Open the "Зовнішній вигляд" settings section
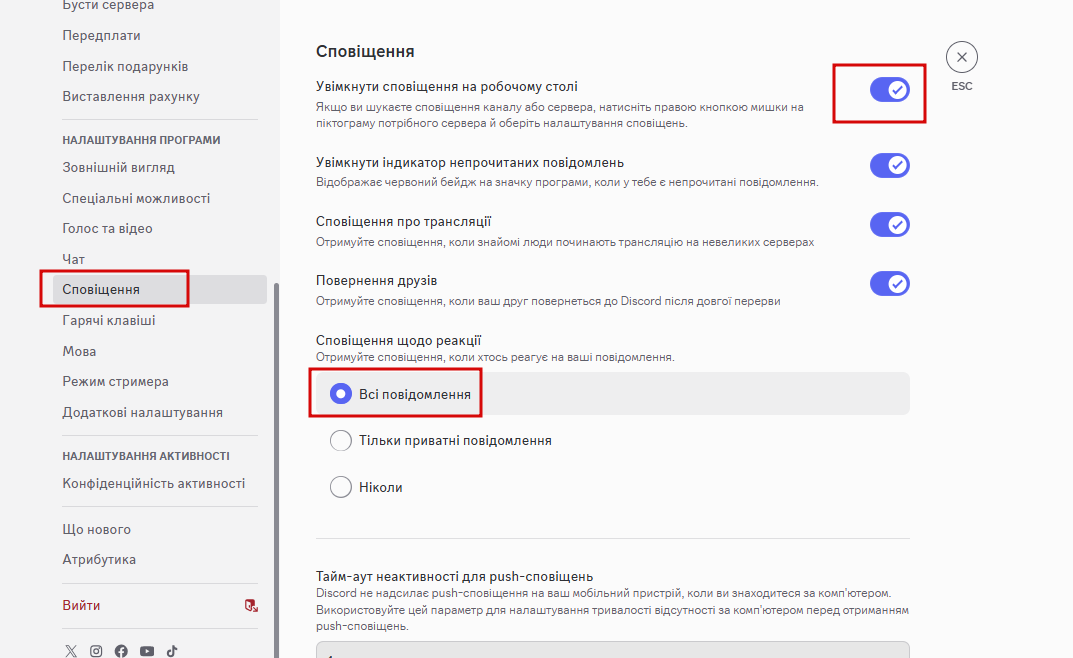Viewport: 1073px width, 658px height. point(118,168)
